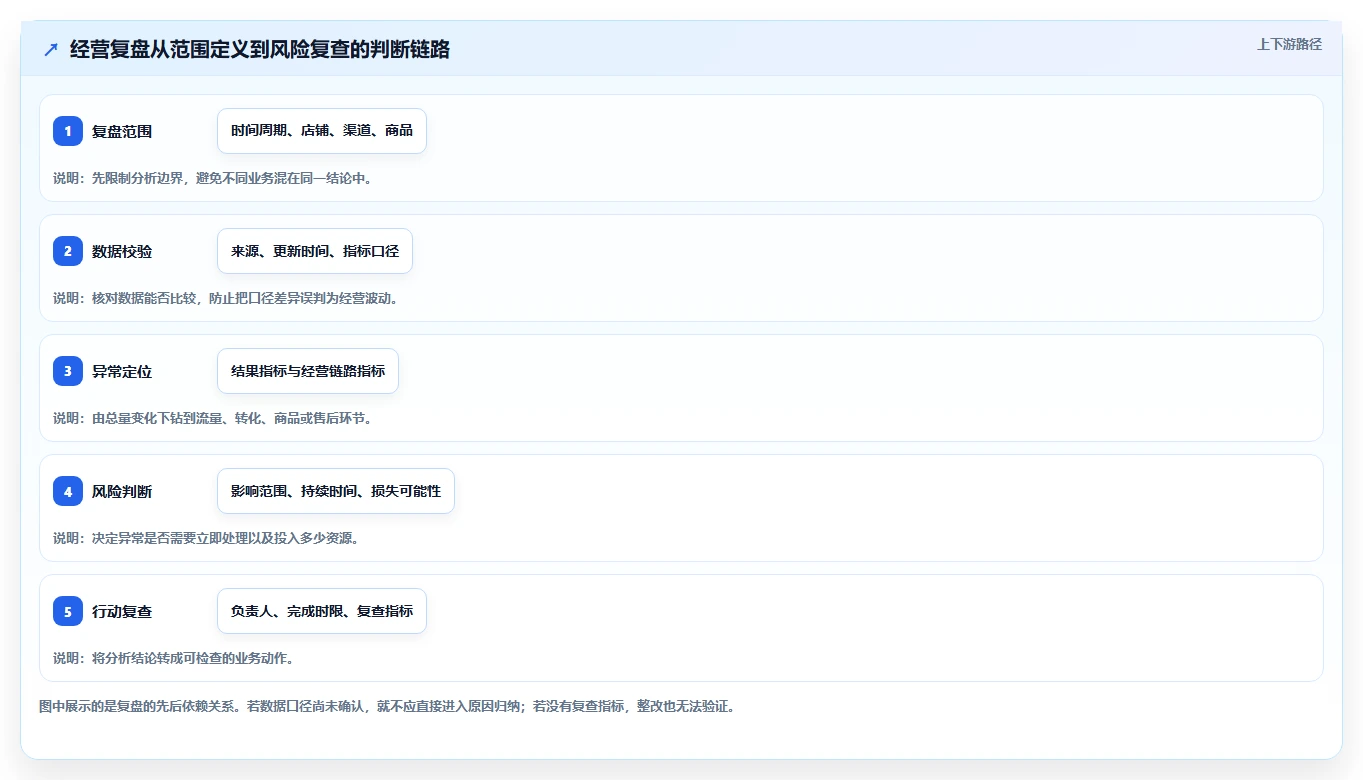This screenshot has width=1363, height=780.
Task: Select the 来源、更新时间、指标口径 chip
Action: pyautogui.click(x=315, y=251)
